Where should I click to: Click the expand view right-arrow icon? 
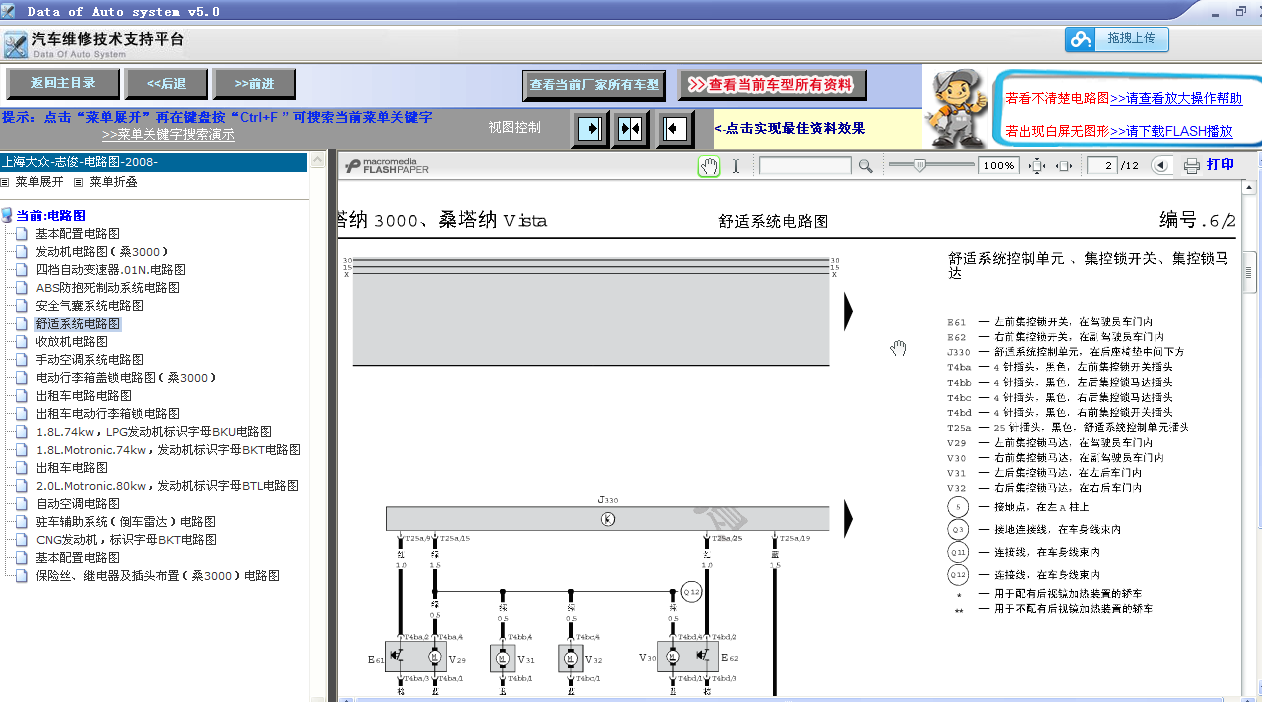591,129
